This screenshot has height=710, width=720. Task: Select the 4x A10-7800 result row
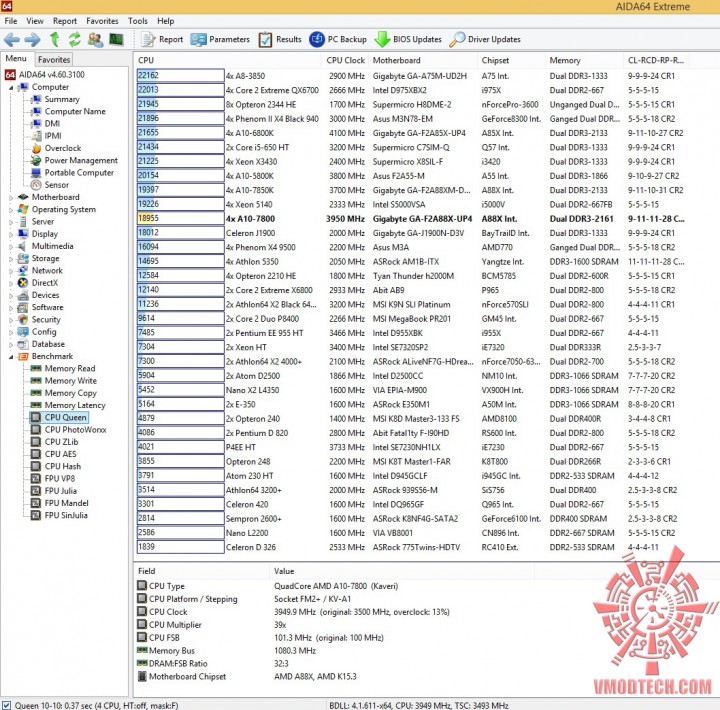coord(411,219)
